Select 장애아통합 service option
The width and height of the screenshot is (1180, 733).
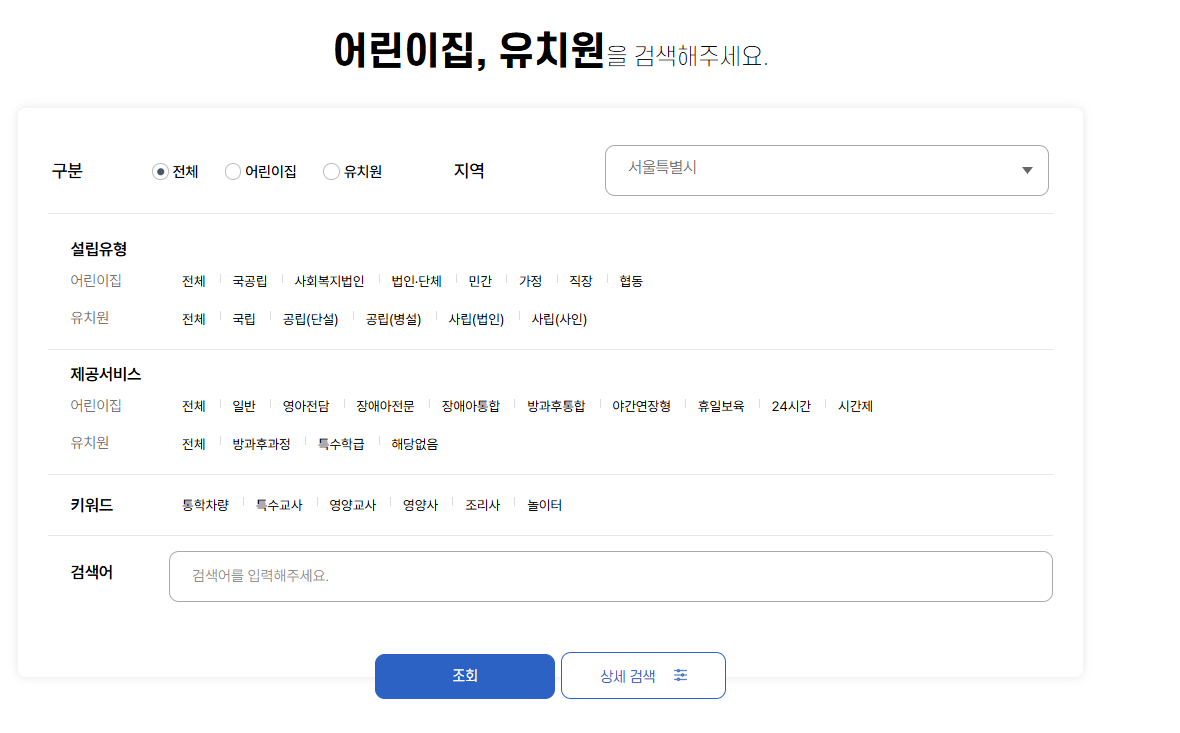coord(470,406)
